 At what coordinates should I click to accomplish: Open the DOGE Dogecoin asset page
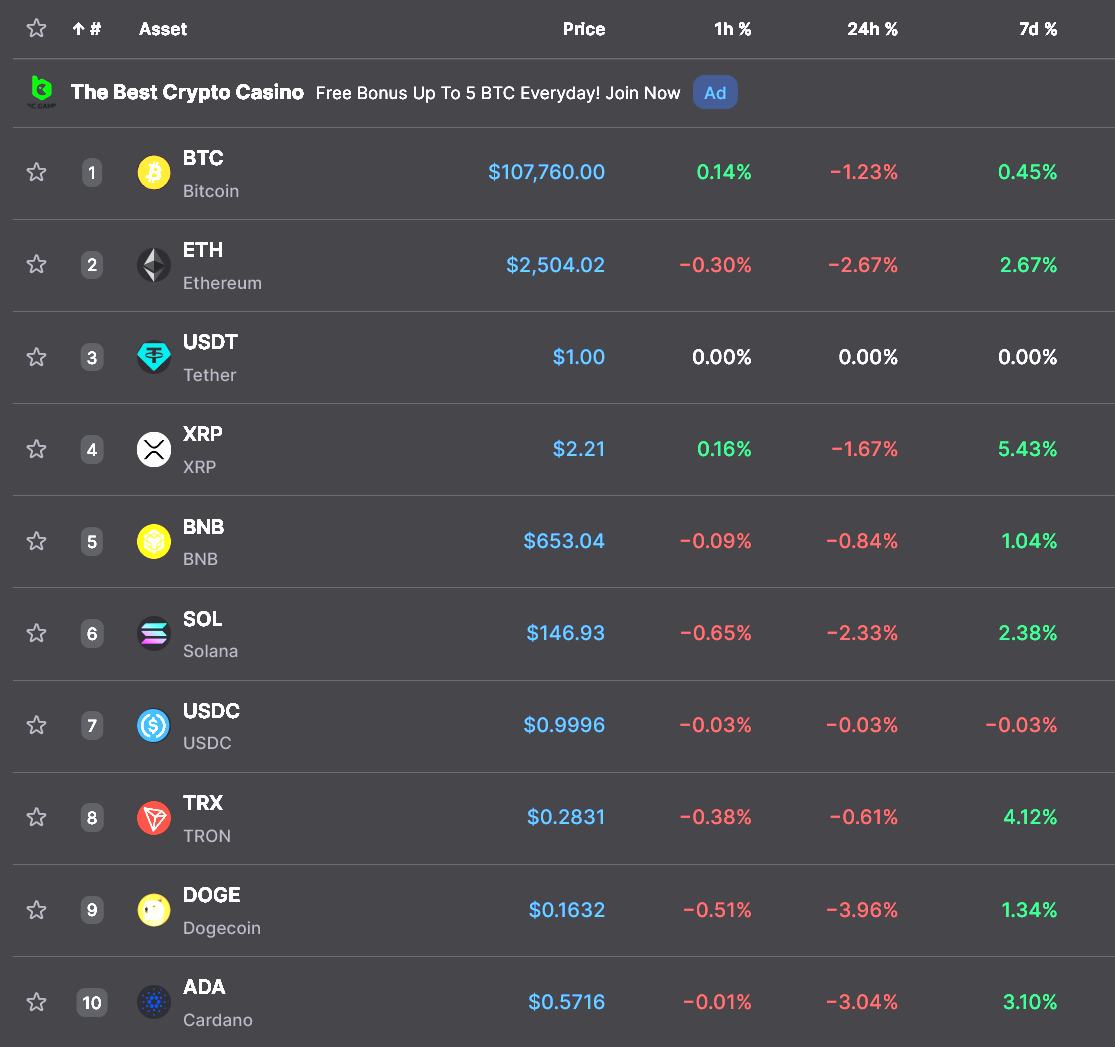click(x=222, y=910)
